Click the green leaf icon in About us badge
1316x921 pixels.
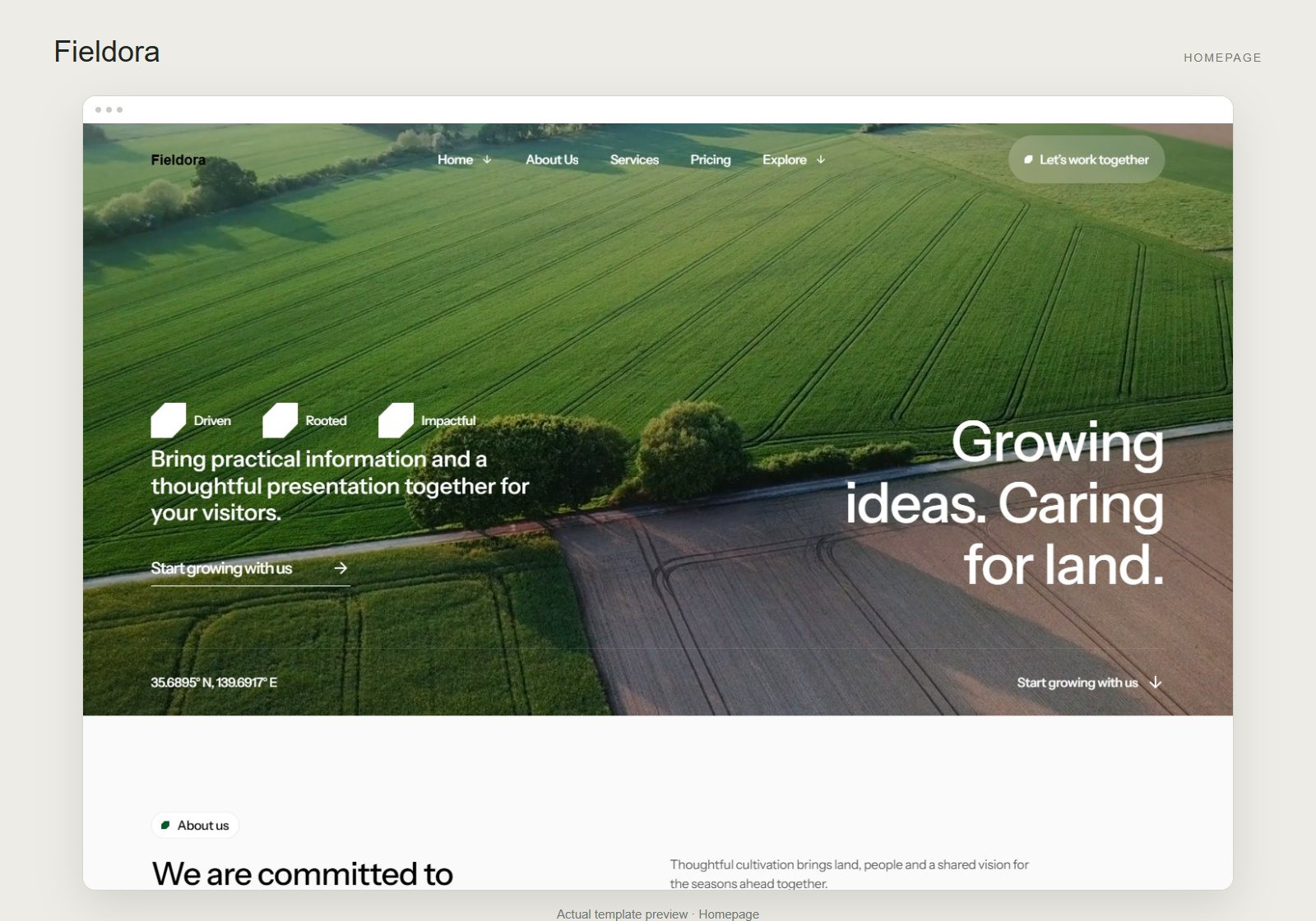click(x=165, y=826)
